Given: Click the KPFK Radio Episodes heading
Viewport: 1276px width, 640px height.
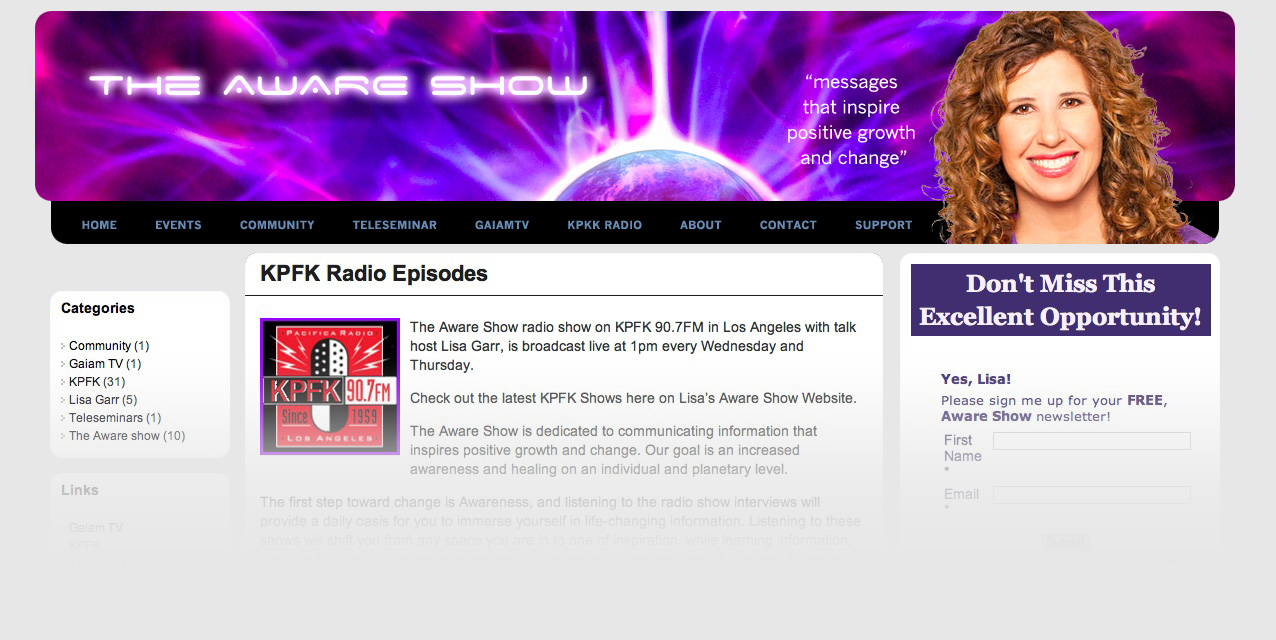Looking at the screenshot, I should point(374,273).
